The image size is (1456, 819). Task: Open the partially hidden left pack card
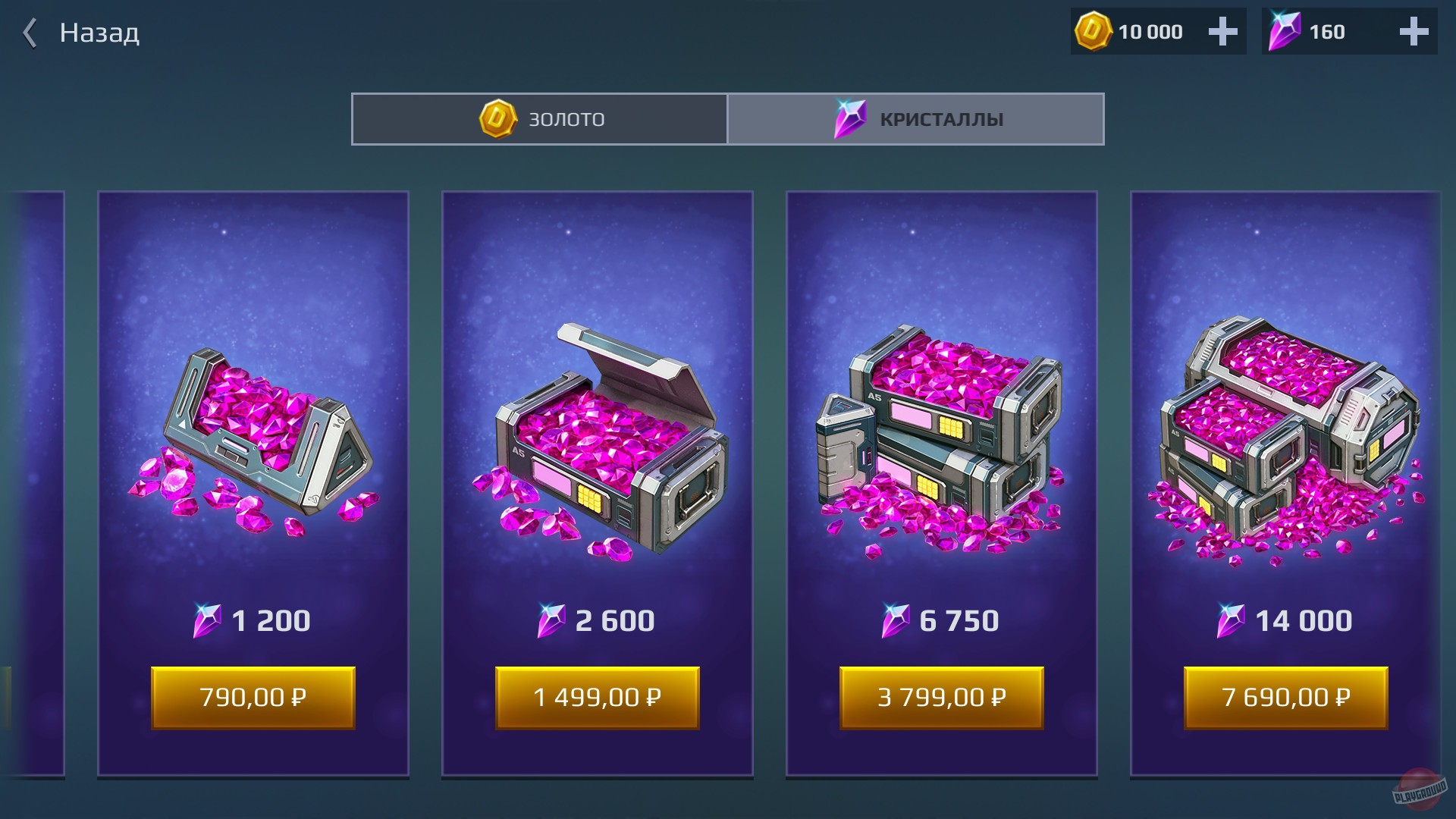(x=34, y=484)
